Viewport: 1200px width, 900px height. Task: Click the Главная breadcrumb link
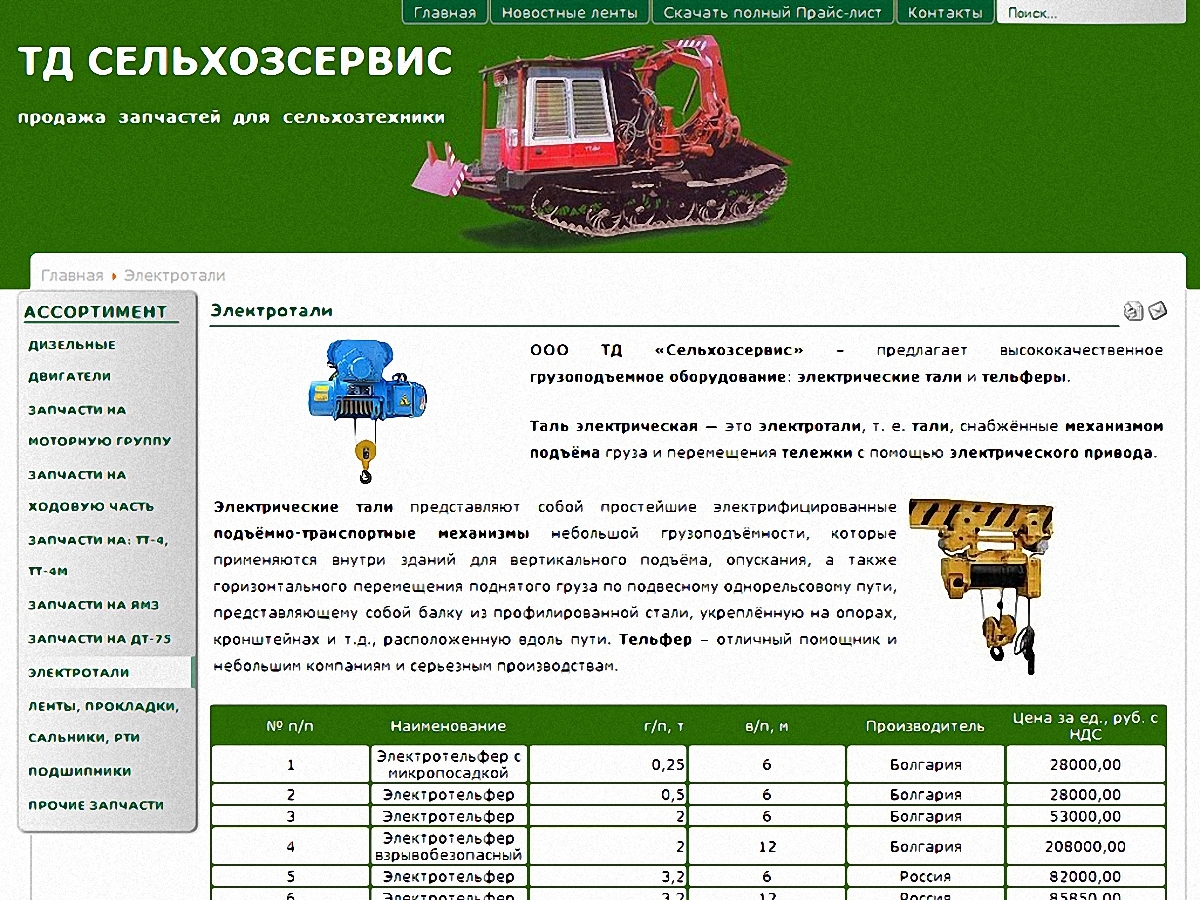click(72, 275)
